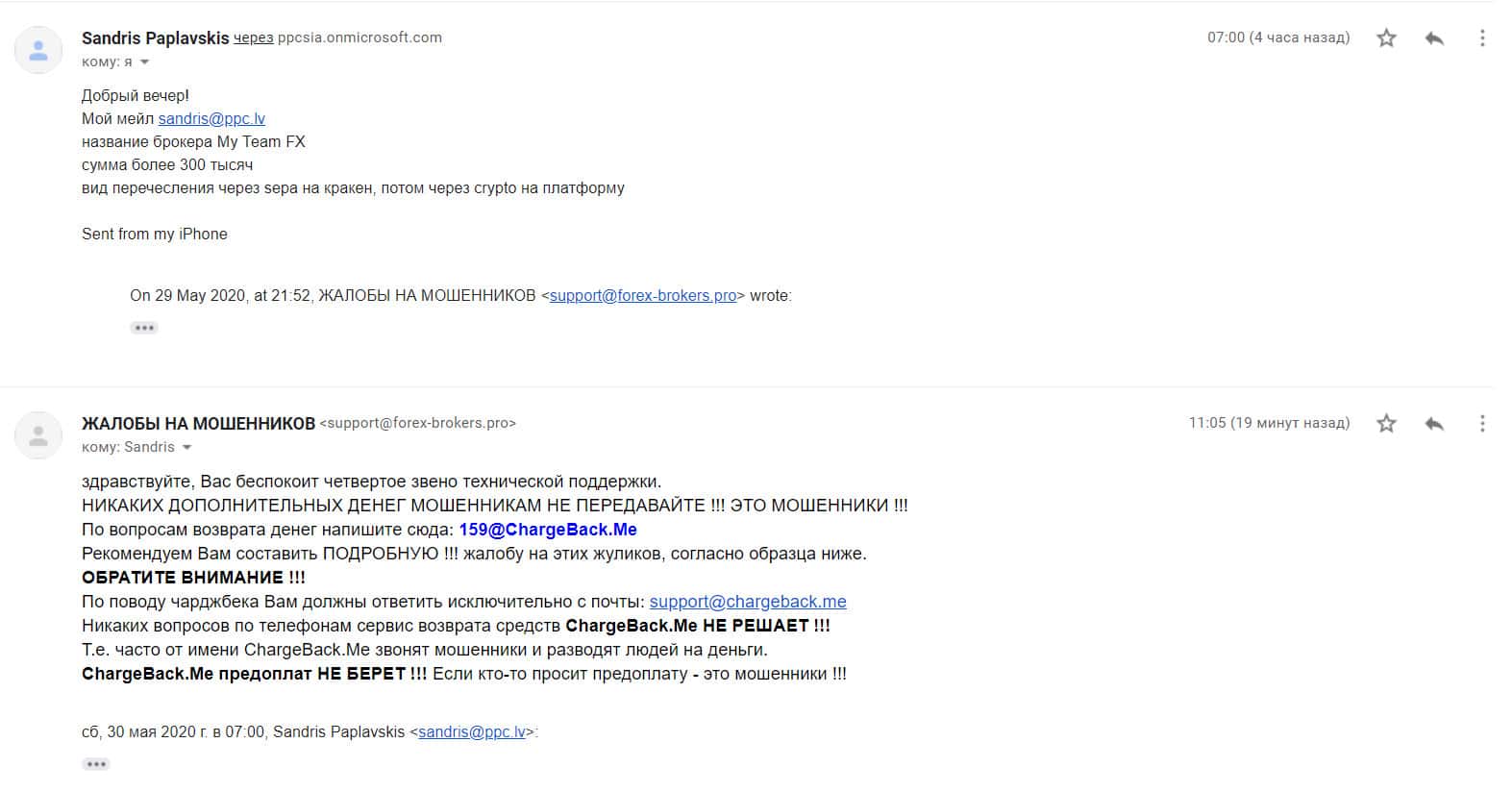Screen dimensions: 1512x792
Task: Open sandris@ppc.lv link in first email
Action: (x=211, y=119)
